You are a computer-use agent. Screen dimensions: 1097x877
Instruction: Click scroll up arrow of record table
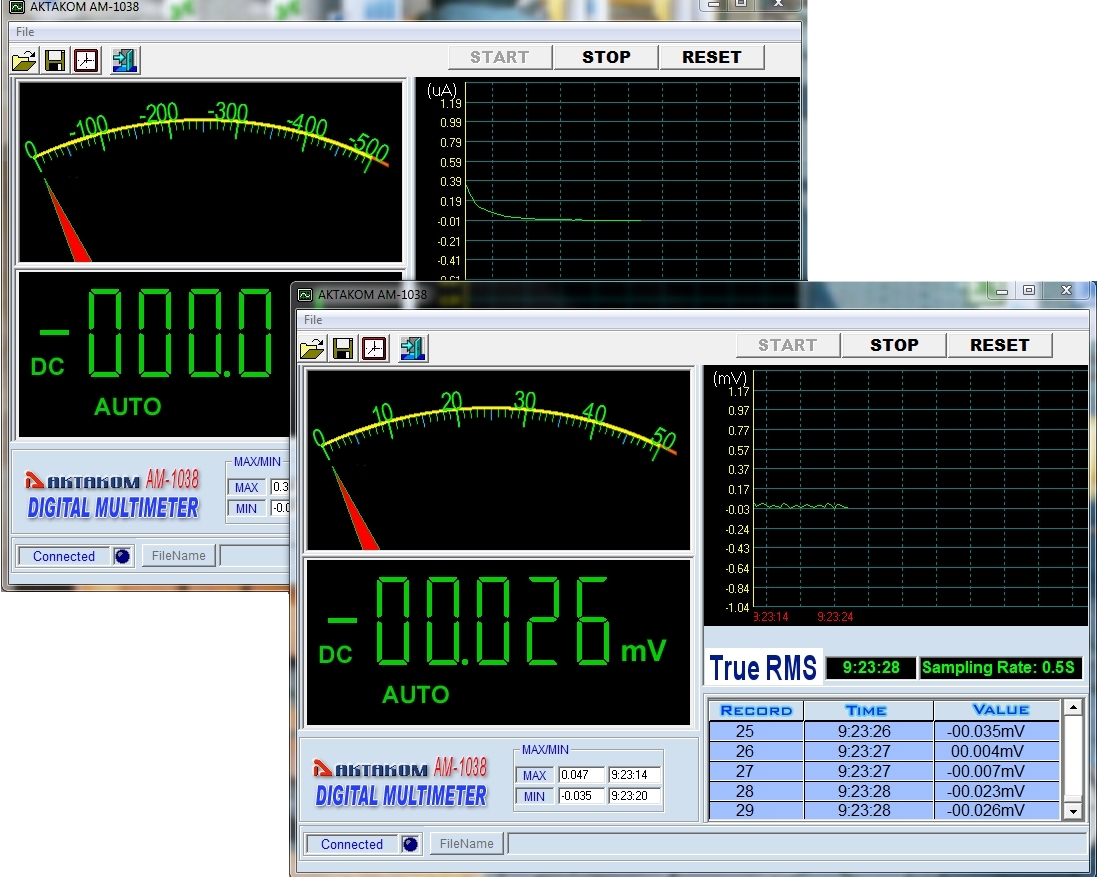[1073, 708]
